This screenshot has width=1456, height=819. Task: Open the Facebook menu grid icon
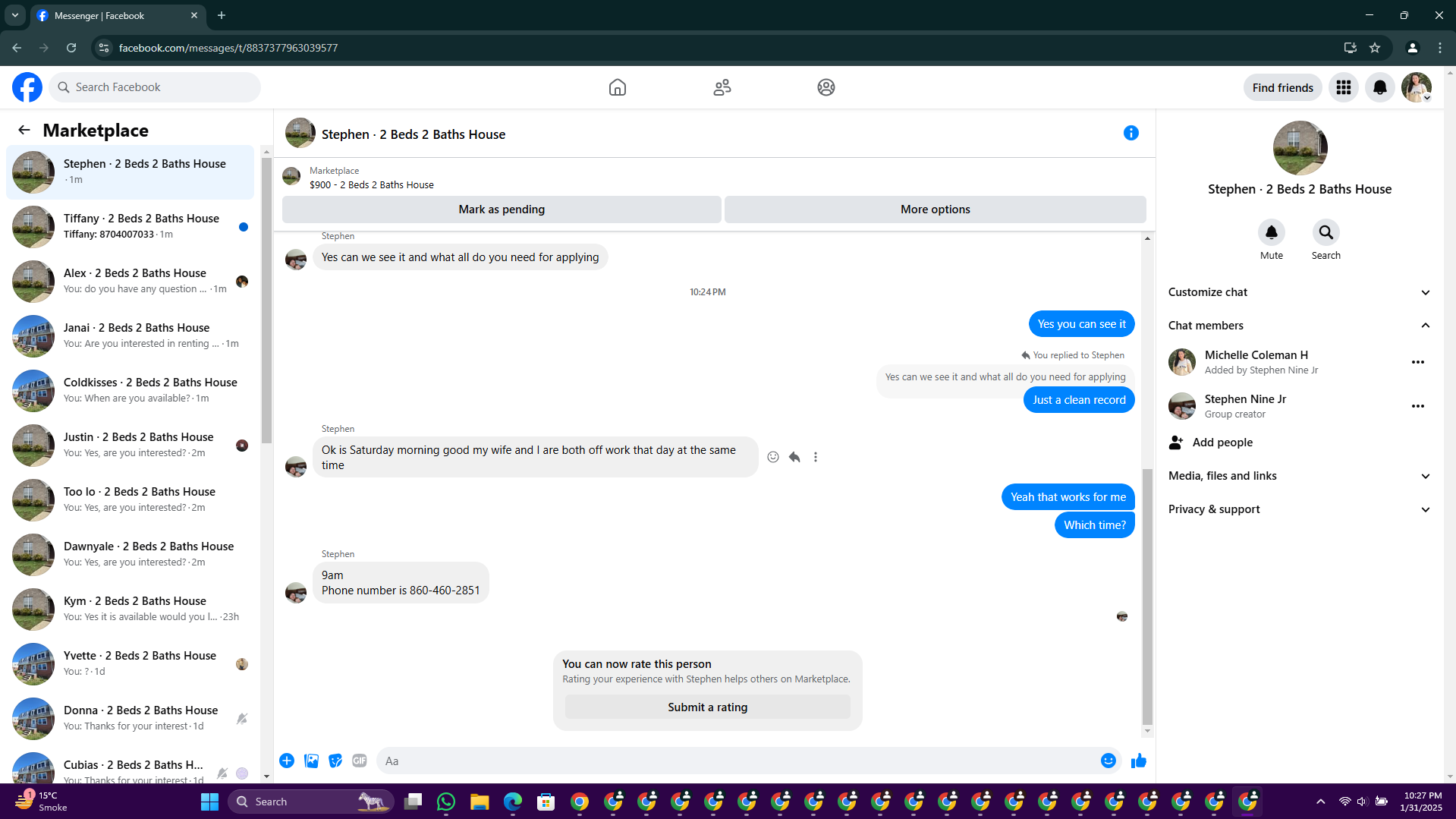click(x=1344, y=87)
